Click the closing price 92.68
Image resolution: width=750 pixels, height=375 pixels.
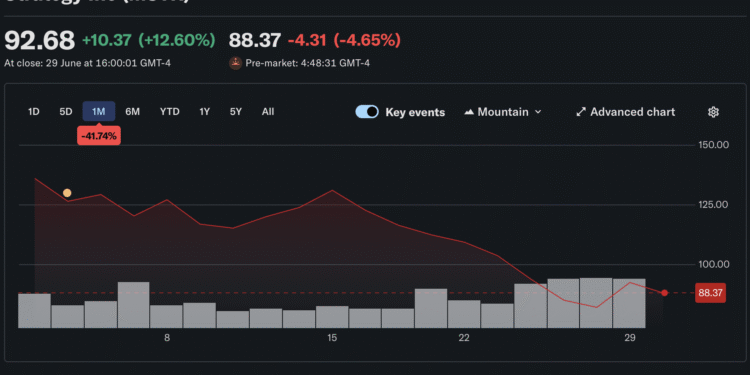[x=40, y=41]
